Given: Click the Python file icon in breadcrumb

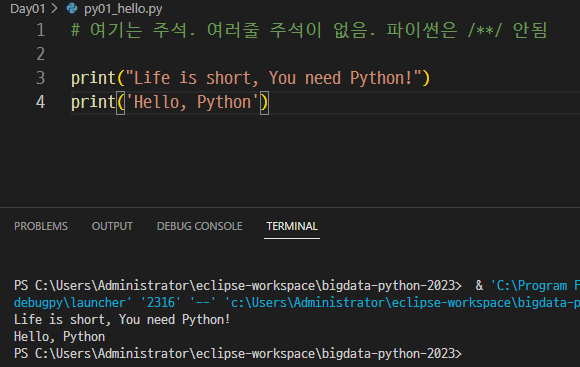Looking at the screenshot, I should click(x=72, y=8).
